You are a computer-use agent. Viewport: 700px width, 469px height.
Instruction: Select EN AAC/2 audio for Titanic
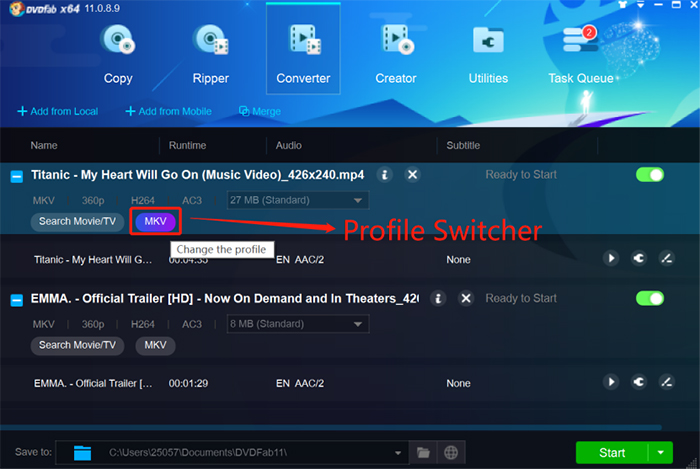[300, 260]
